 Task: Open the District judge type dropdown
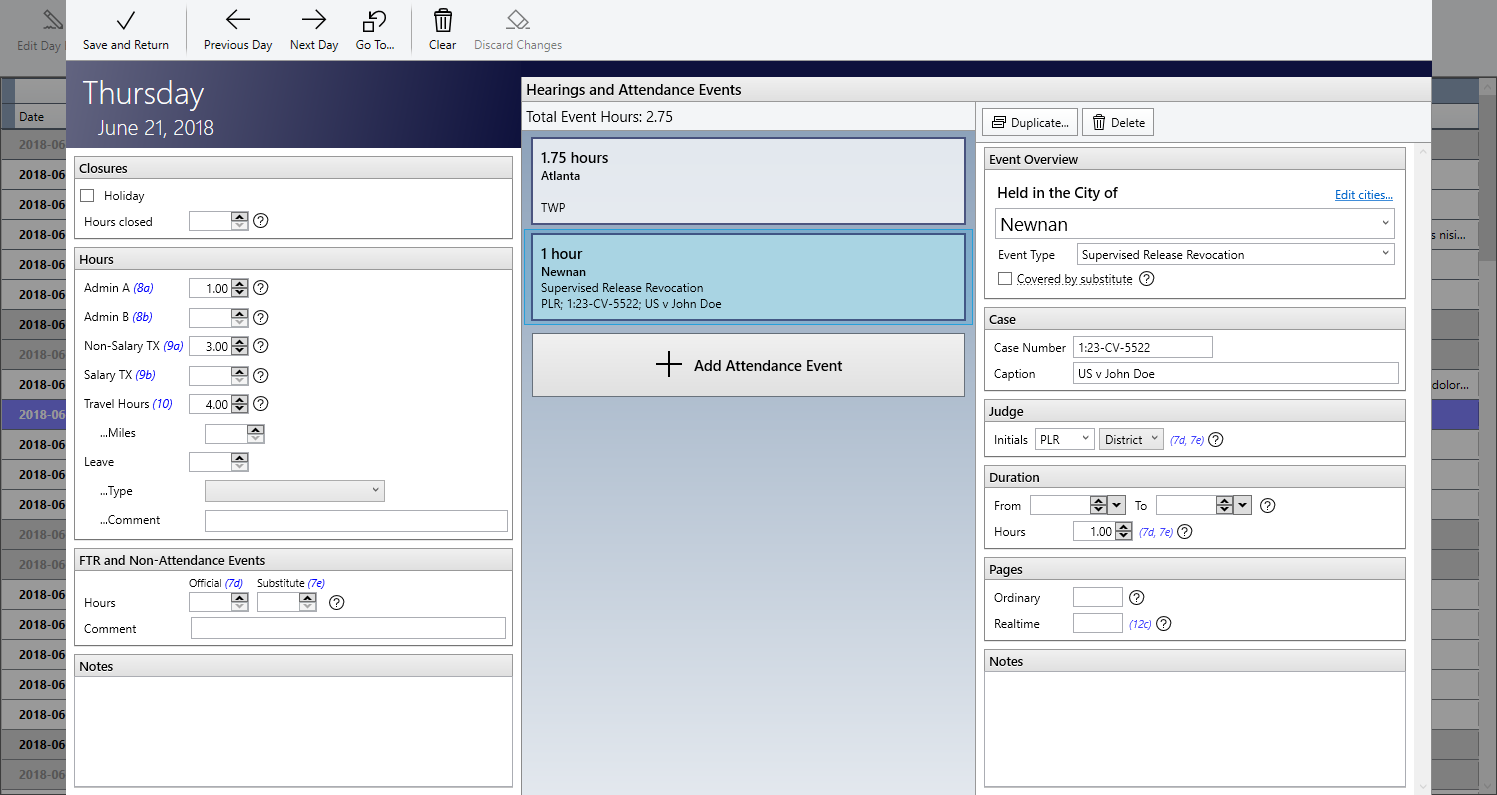[x=1131, y=439]
